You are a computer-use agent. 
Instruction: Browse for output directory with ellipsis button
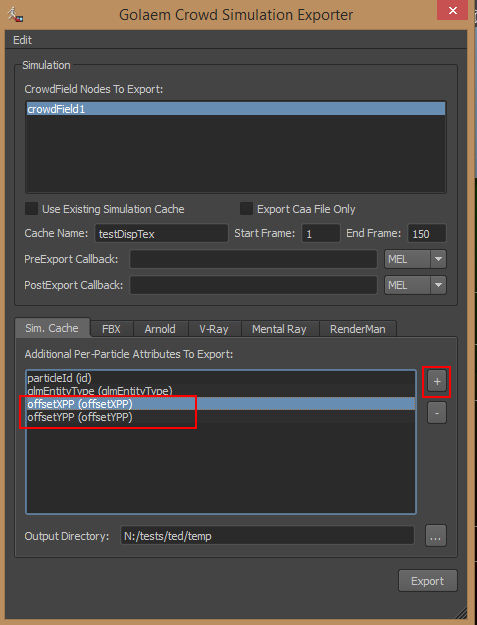pos(436,536)
